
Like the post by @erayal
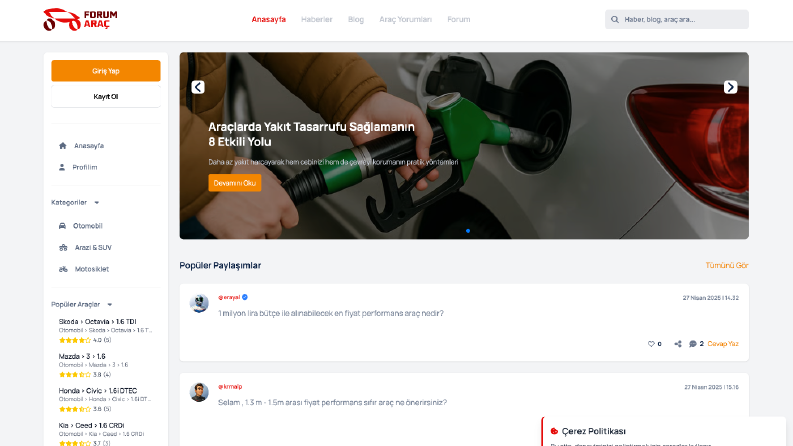click(x=651, y=344)
